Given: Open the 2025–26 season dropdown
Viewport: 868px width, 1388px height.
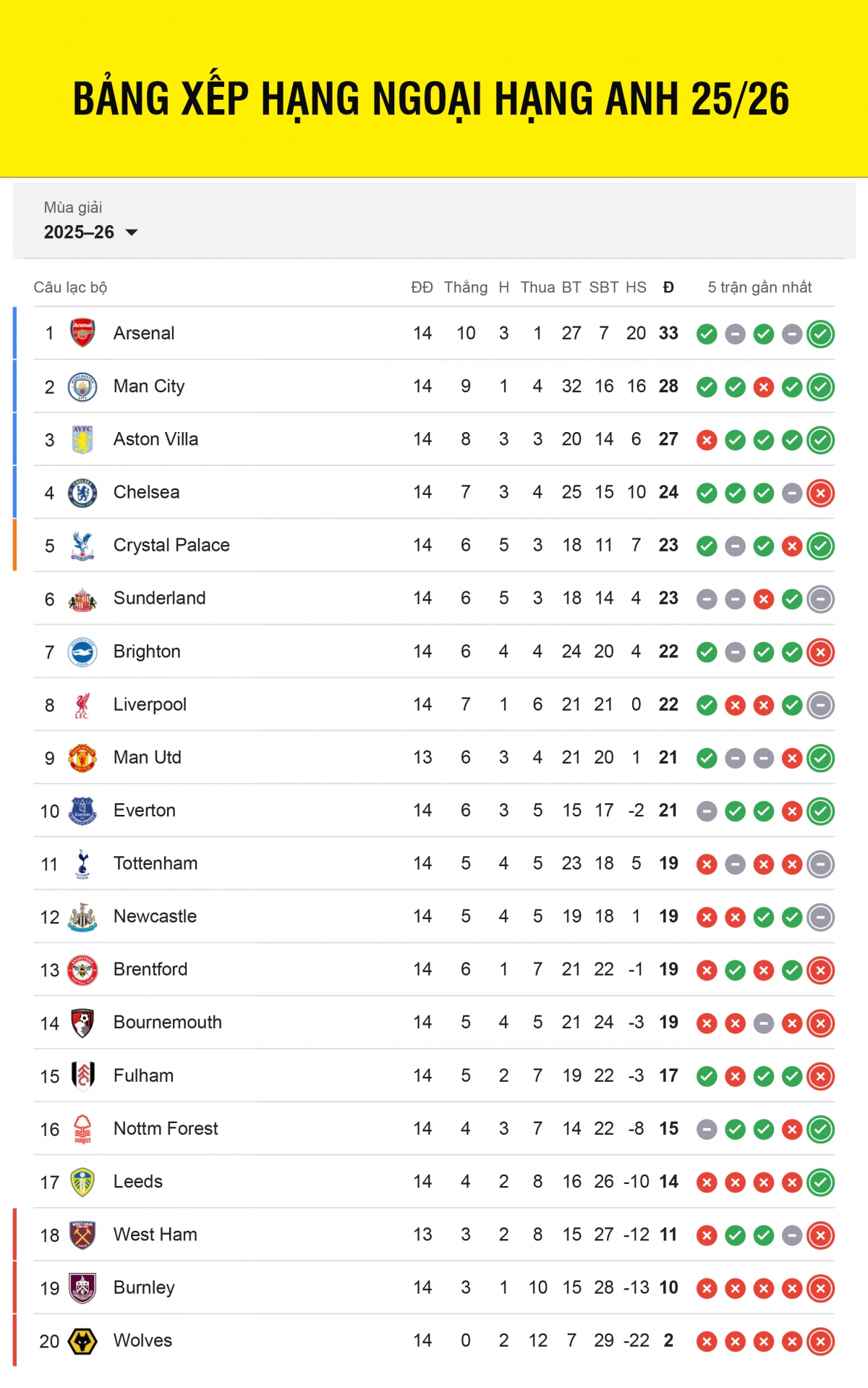Looking at the screenshot, I should click(80, 232).
